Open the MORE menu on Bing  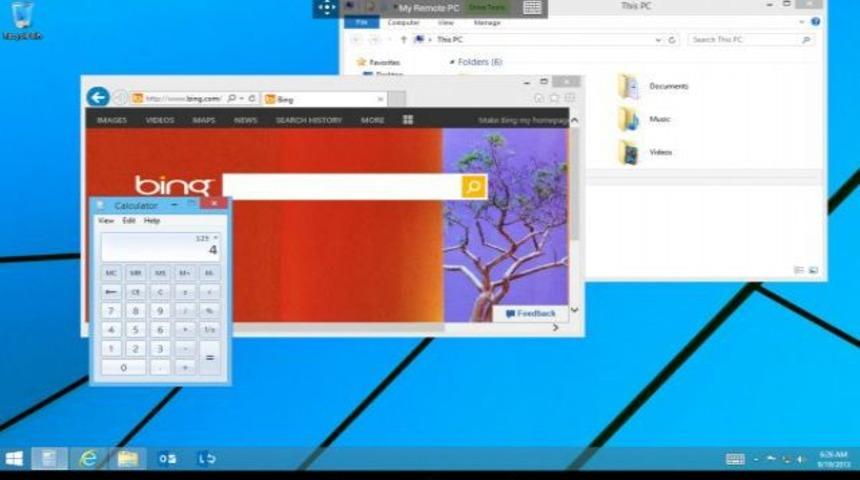click(x=372, y=120)
